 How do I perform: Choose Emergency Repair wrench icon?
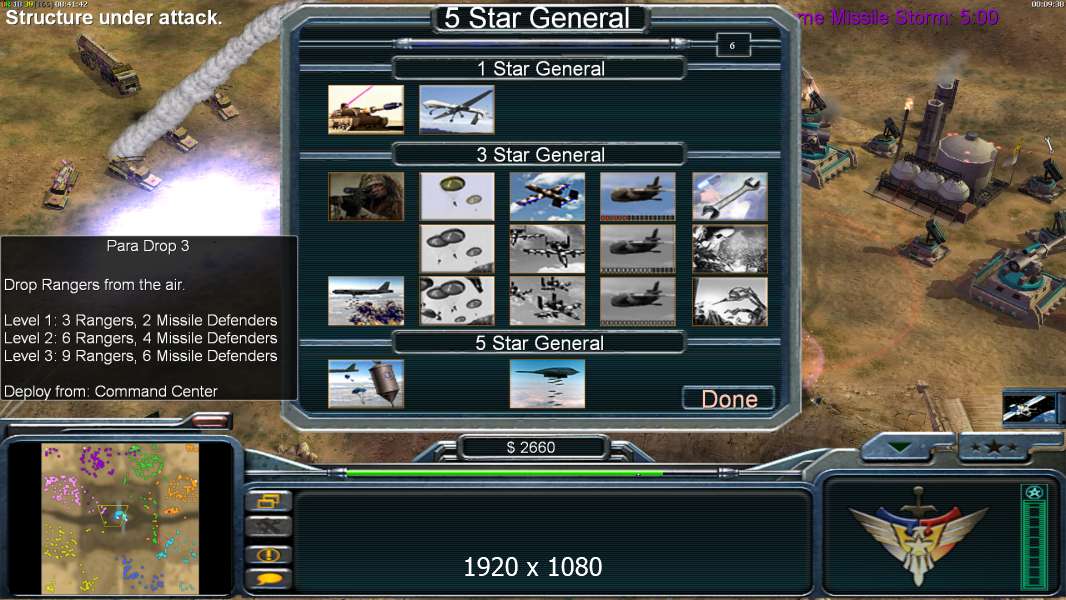[x=729, y=196]
